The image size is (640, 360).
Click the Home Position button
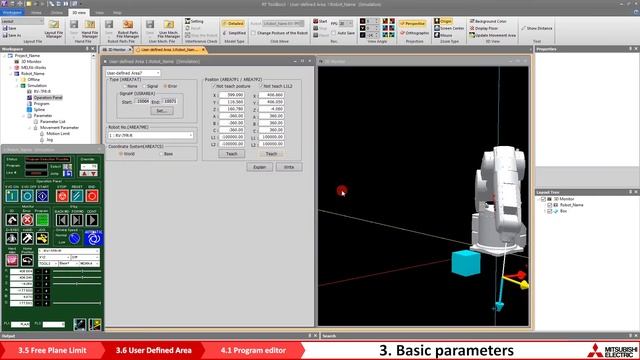(27, 260)
